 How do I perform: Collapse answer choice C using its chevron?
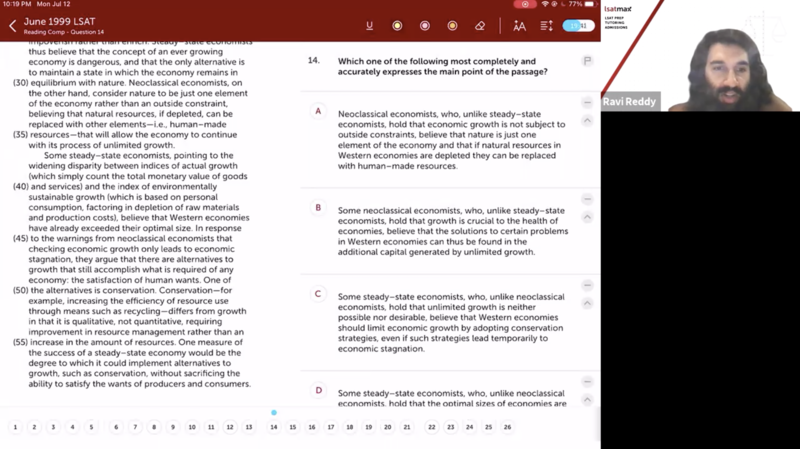click(588, 303)
